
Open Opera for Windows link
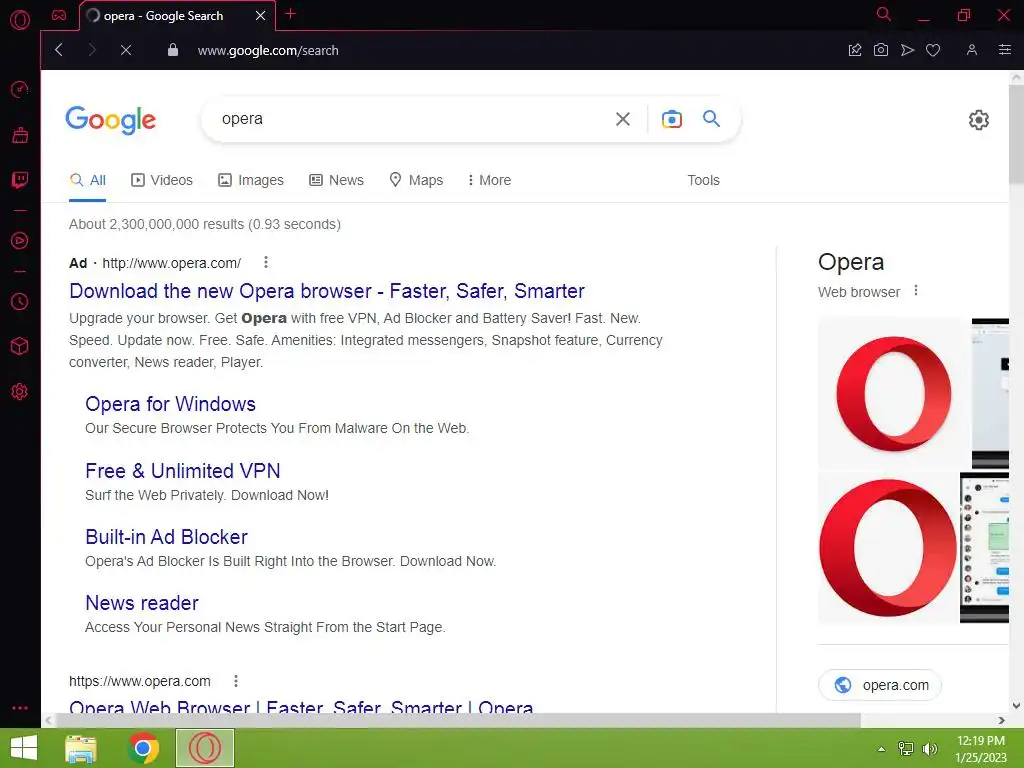click(170, 404)
